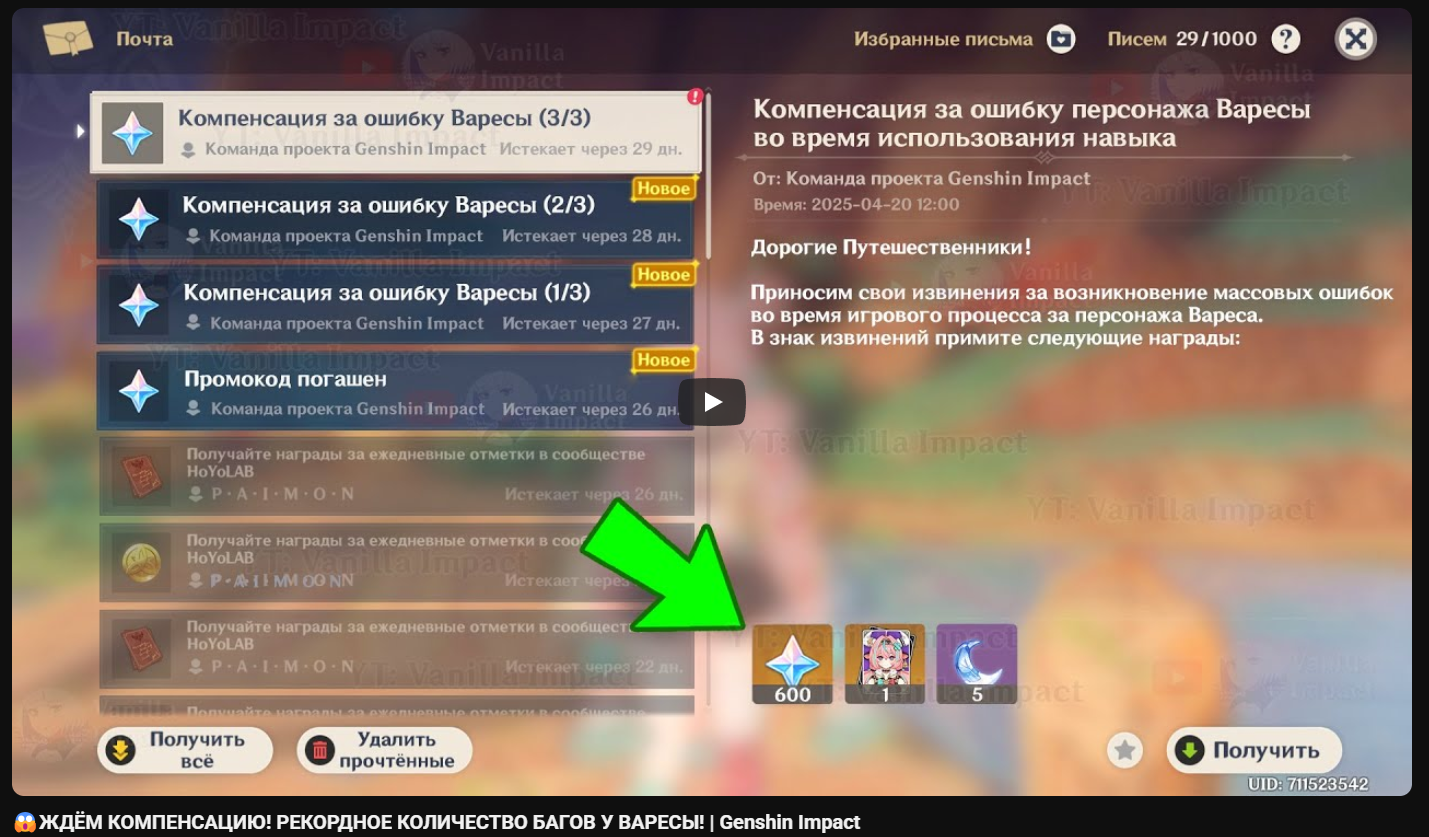1429x837 pixels.
Task: Select the 600 primogems reward
Action: (792, 664)
